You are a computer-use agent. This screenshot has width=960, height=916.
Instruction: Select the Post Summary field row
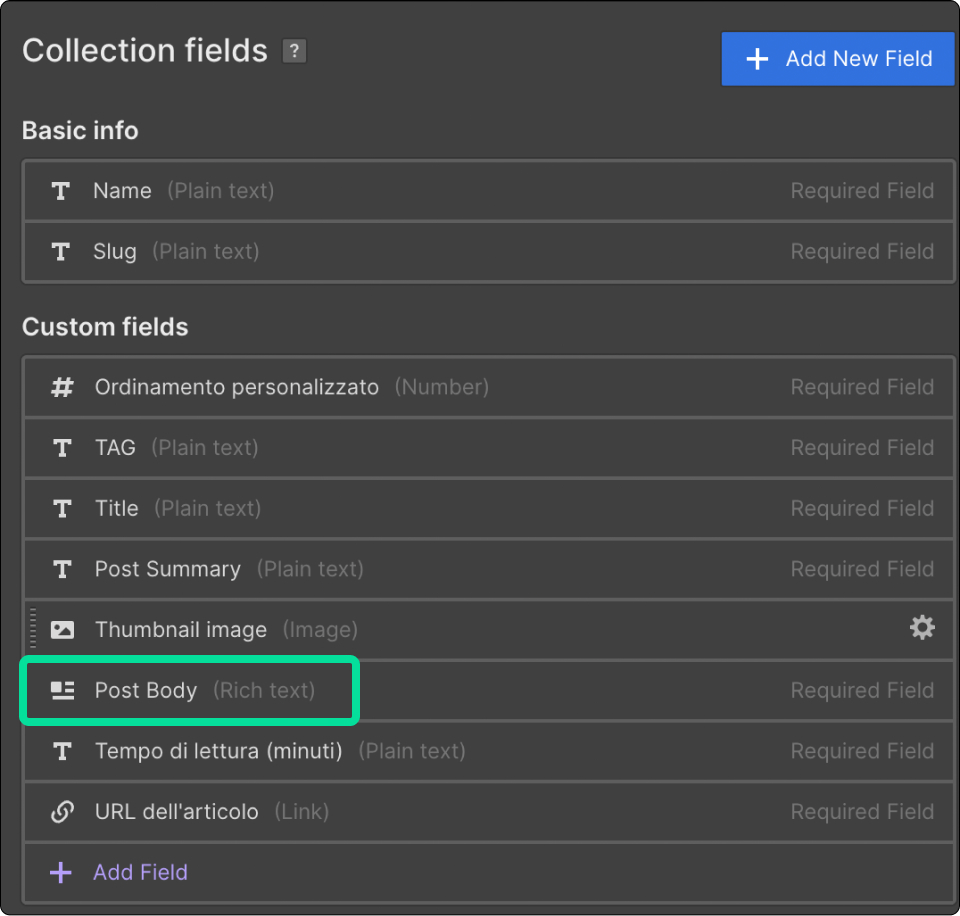[489, 569]
